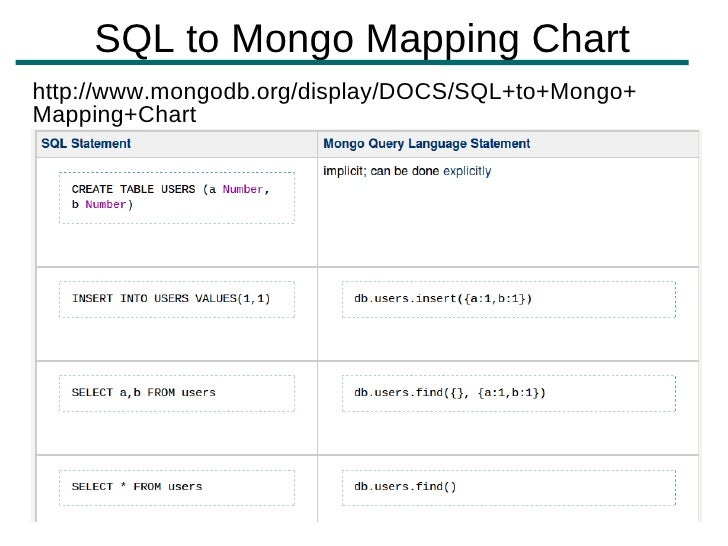
Task: Click the 'implicit; can be done' text
Action: [x=381, y=171]
